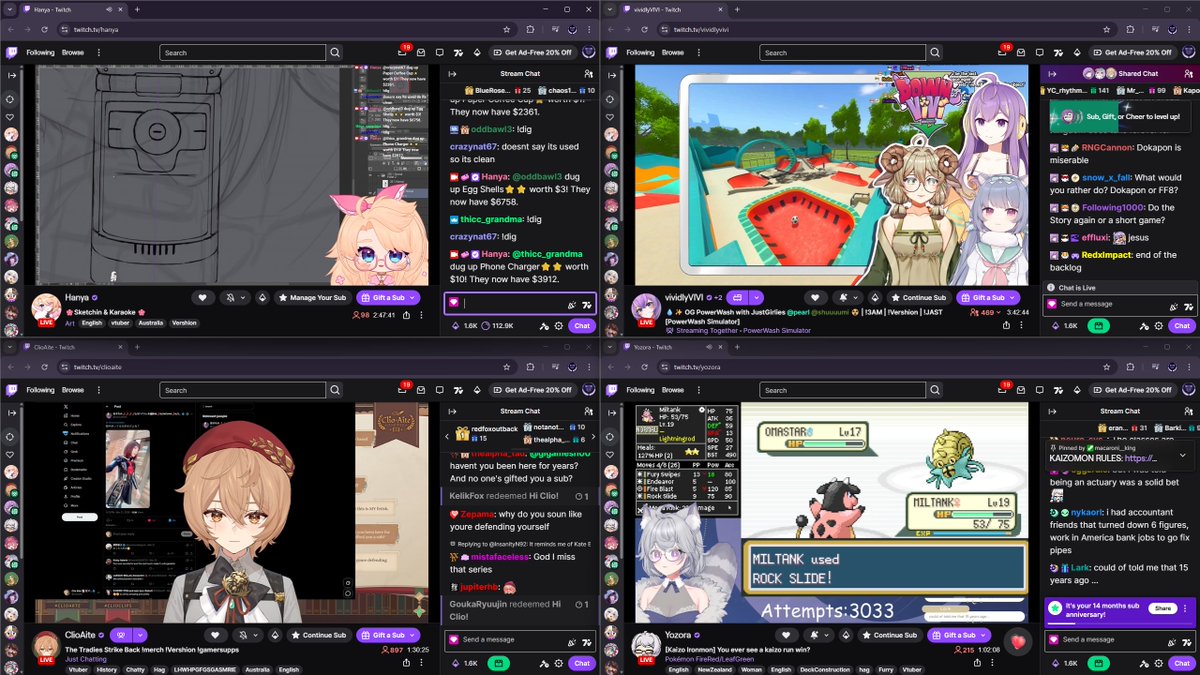
Task: Reload page in Yozora browser window
Action: (645, 367)
